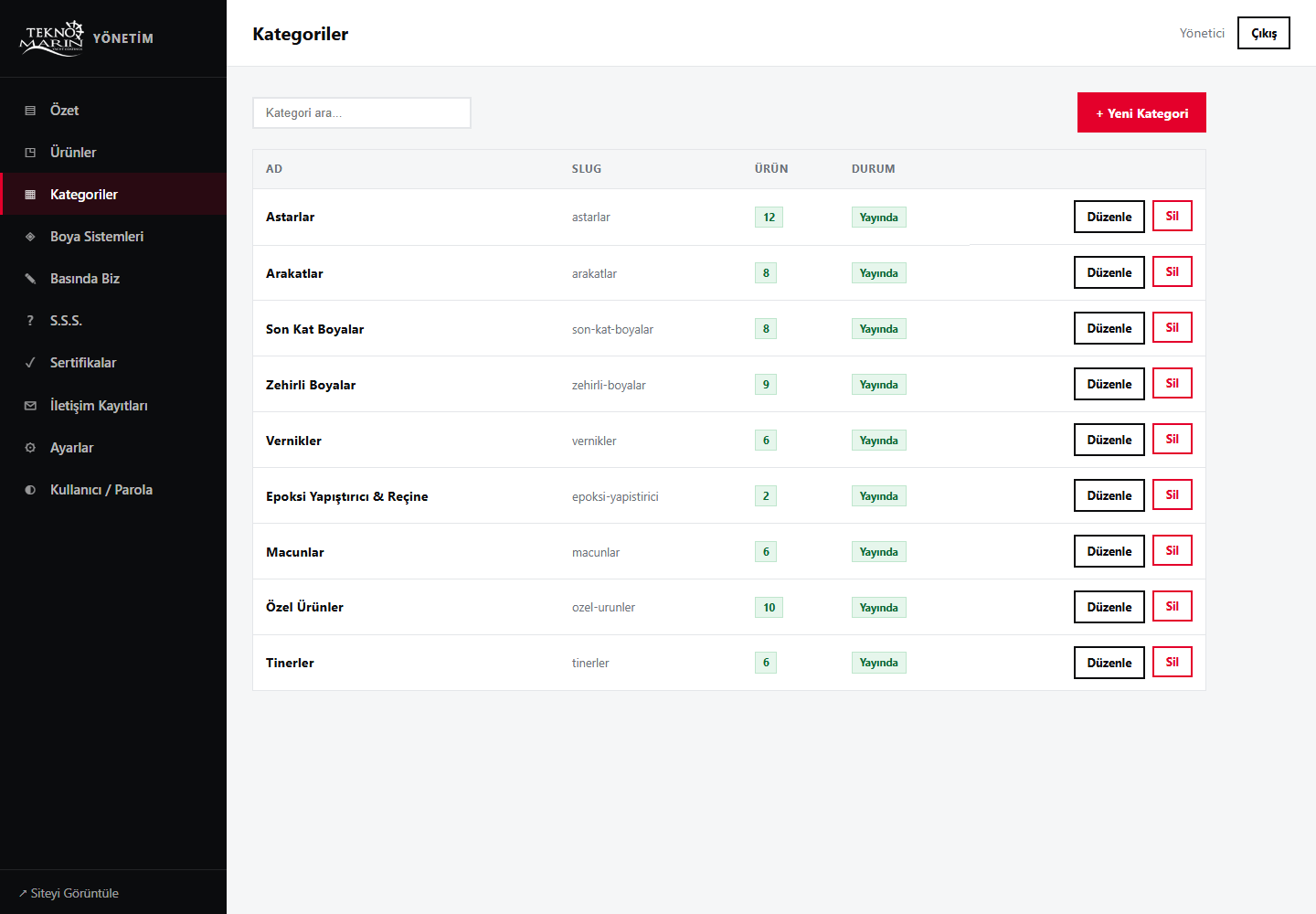
Task: Delete the Astarlar category
Action: [x=1173, y=216]
